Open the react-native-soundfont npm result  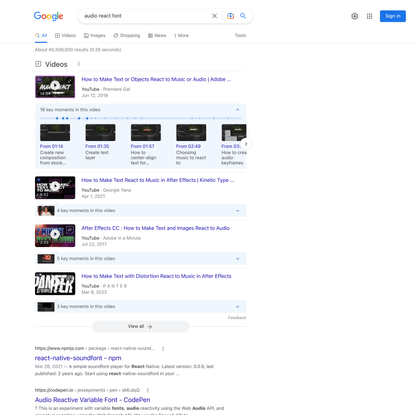(78, 358)
